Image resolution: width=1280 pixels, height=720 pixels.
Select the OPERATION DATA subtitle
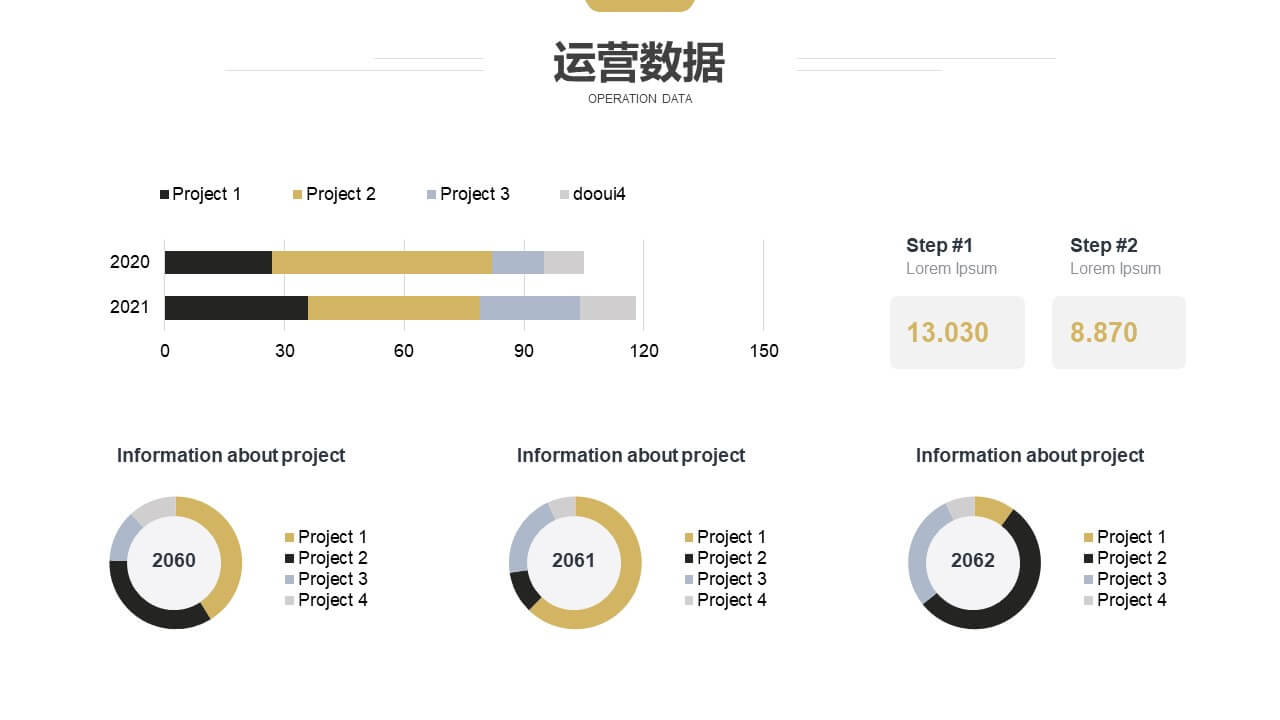640,99
